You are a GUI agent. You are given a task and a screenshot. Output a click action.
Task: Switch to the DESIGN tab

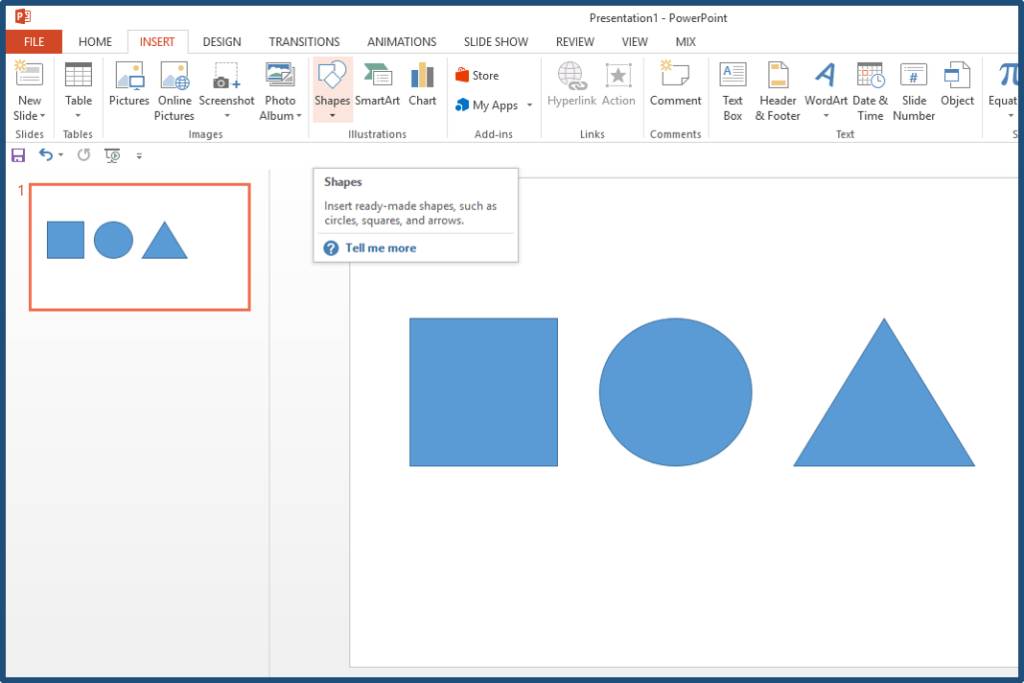click(x=221, y=41)
